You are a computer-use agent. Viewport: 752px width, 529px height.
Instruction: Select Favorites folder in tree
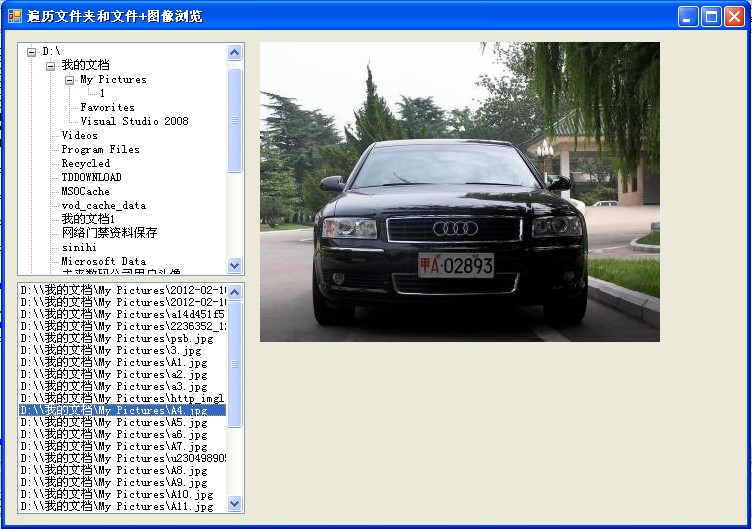[x=107, y=107]
